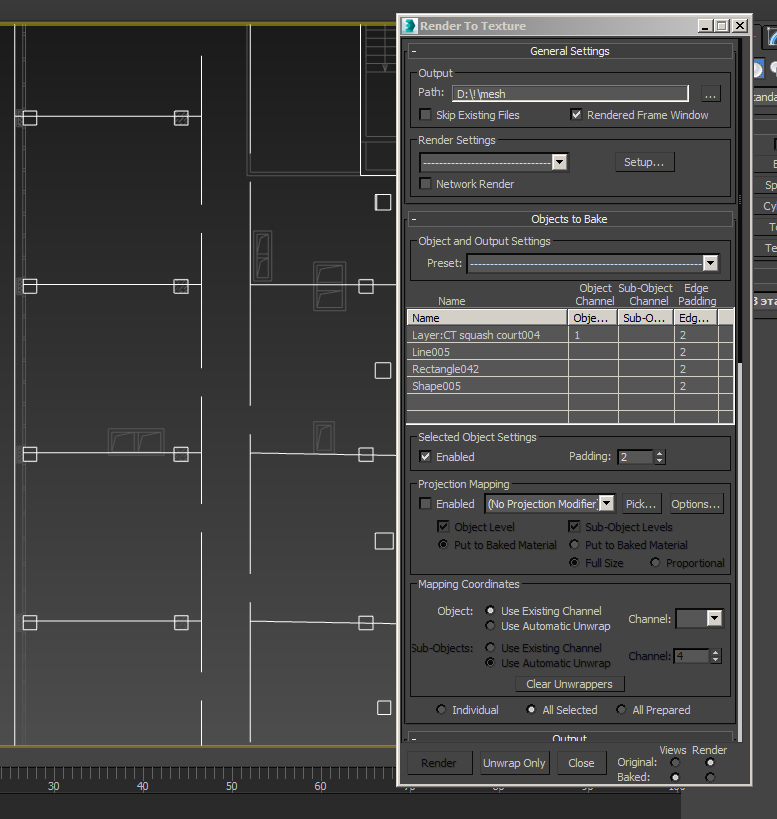Maximize the Render To Texture window
The width and height of the screenshot is (777, 819).
point(722,26)
